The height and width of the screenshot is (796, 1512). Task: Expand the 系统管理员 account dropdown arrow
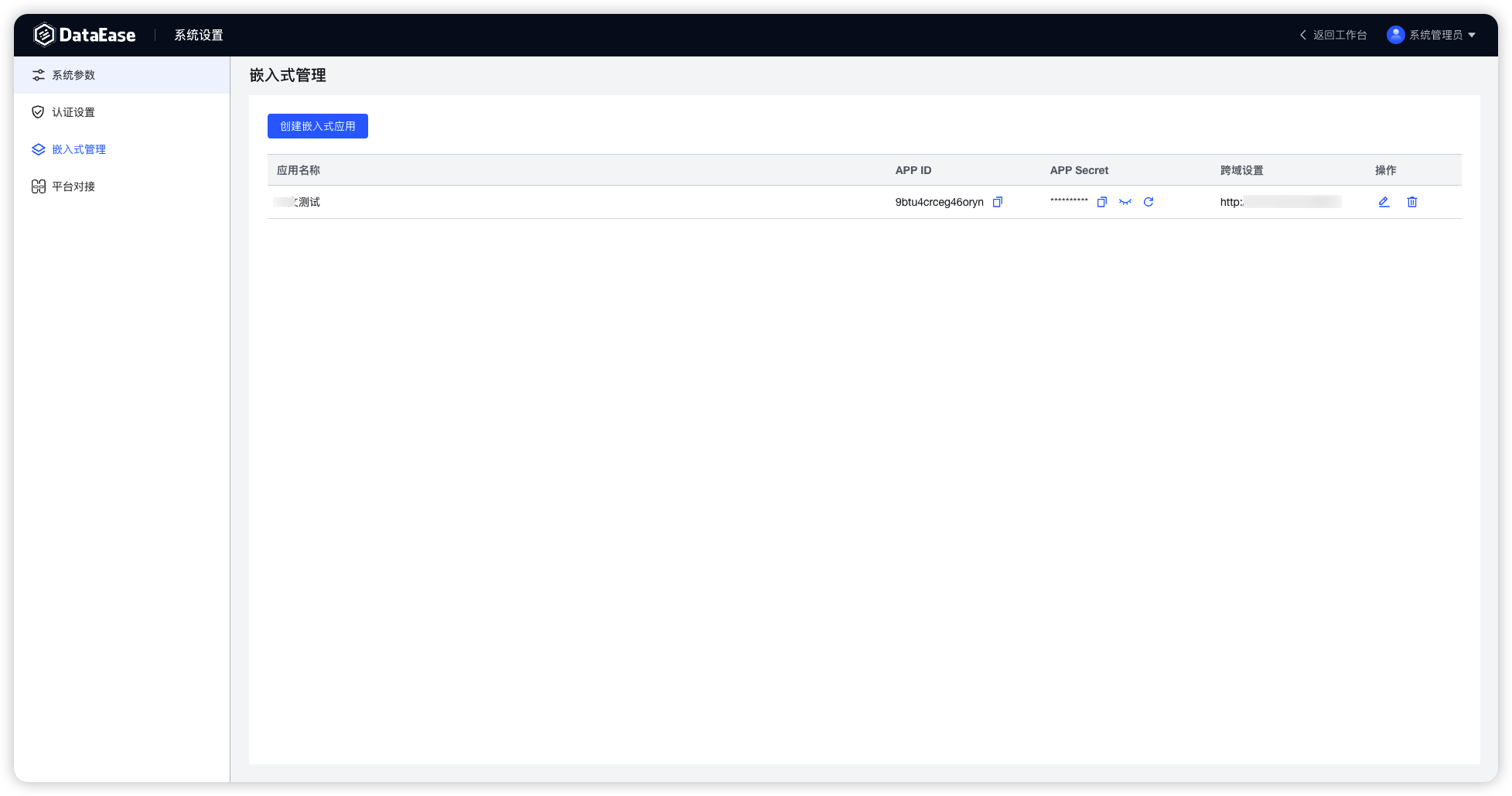coord(1472,35)
